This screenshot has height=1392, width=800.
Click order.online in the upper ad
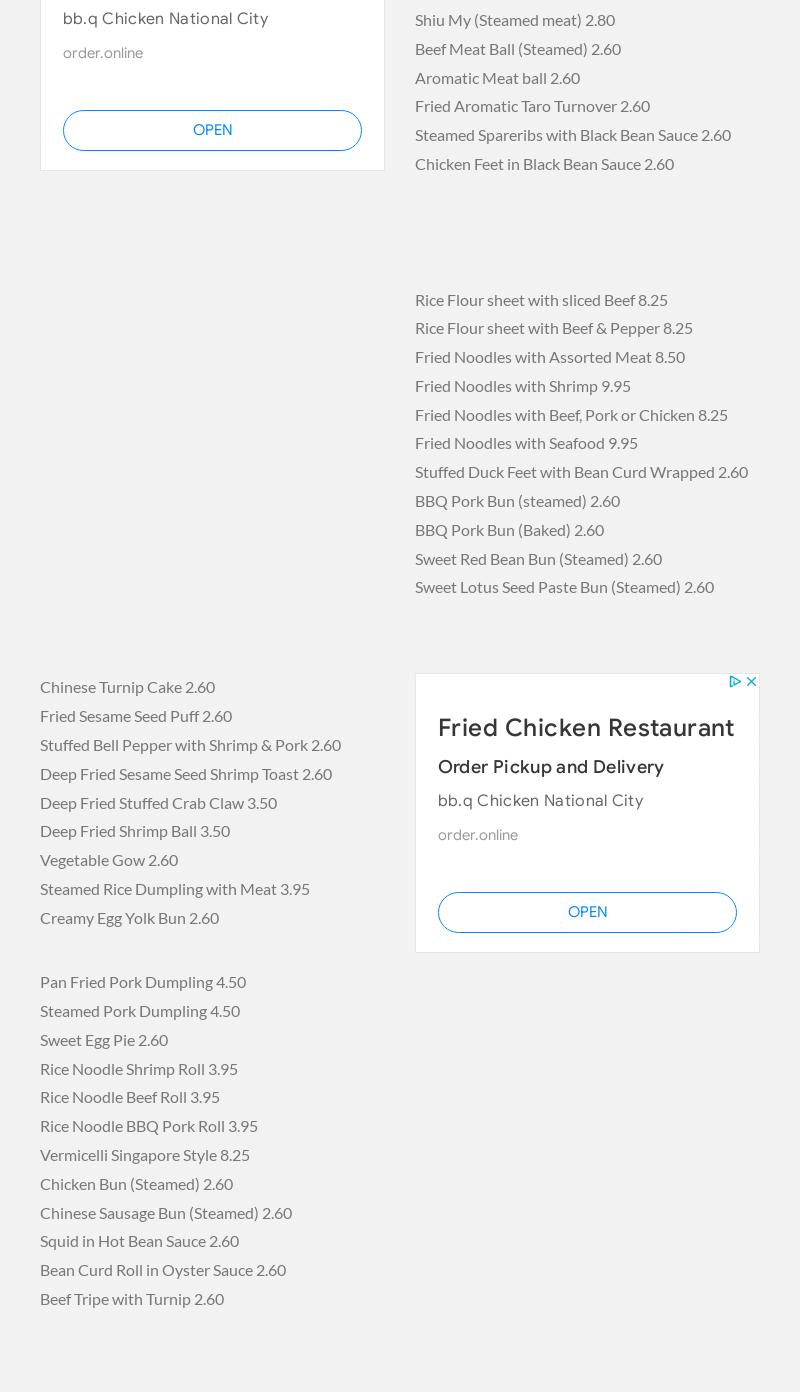102,53
